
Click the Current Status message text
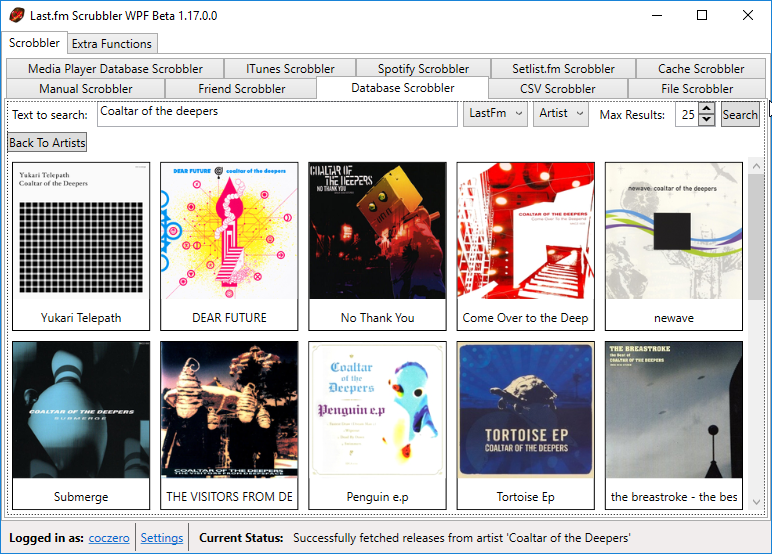(461, 538)
